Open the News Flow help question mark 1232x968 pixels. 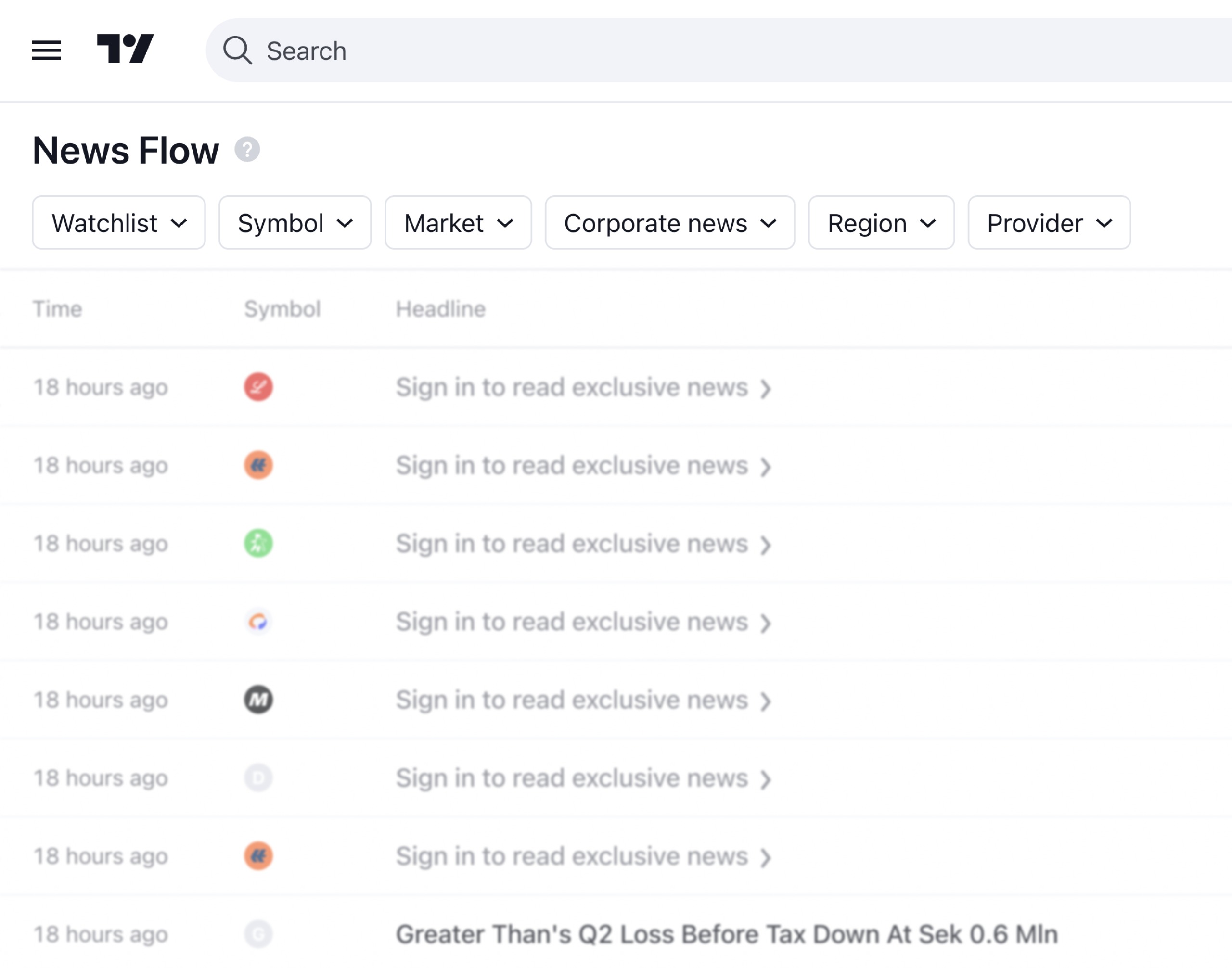[x=247, y=150]
